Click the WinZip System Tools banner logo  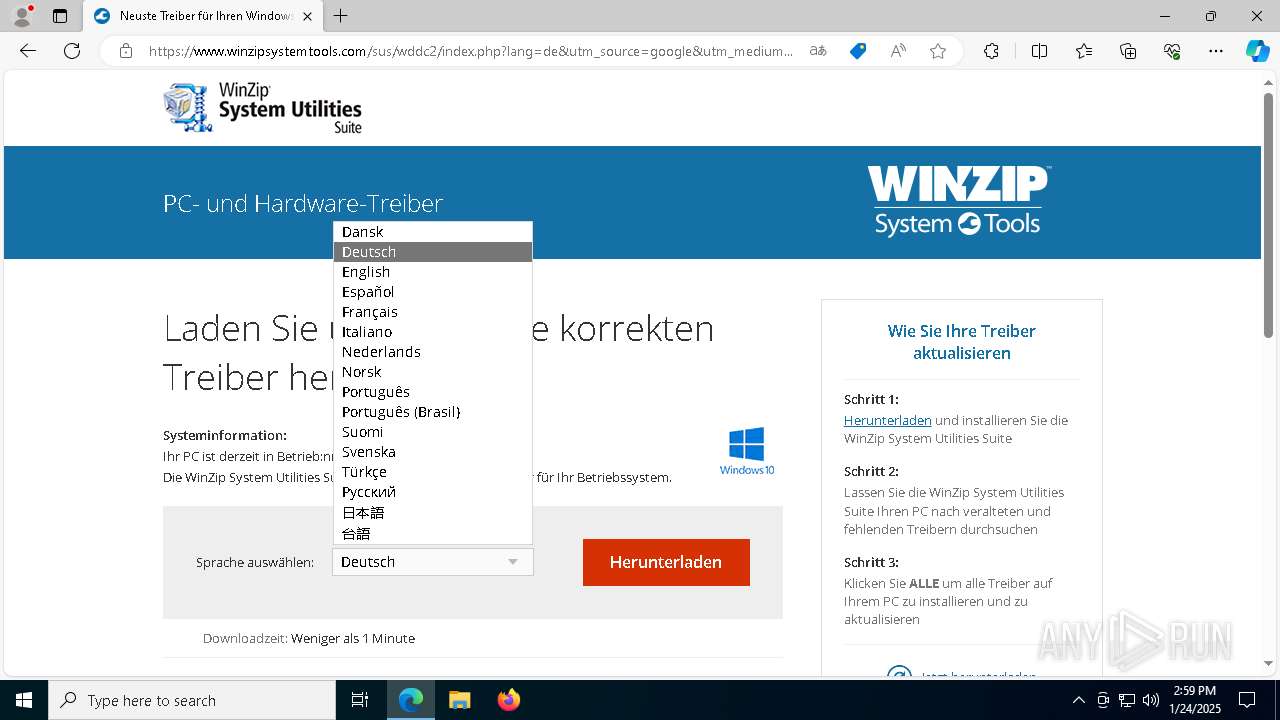coord(958,201)
